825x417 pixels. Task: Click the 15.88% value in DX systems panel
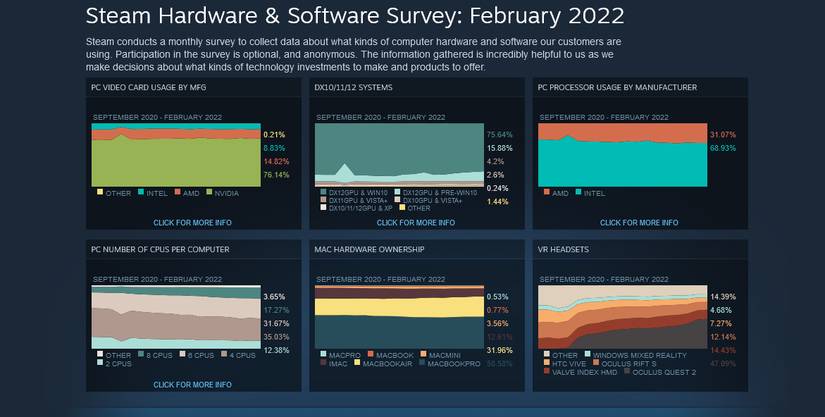(499, 148)
